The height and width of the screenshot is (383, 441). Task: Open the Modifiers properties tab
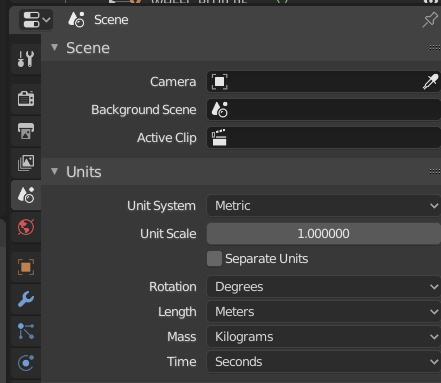coord(26,299)
